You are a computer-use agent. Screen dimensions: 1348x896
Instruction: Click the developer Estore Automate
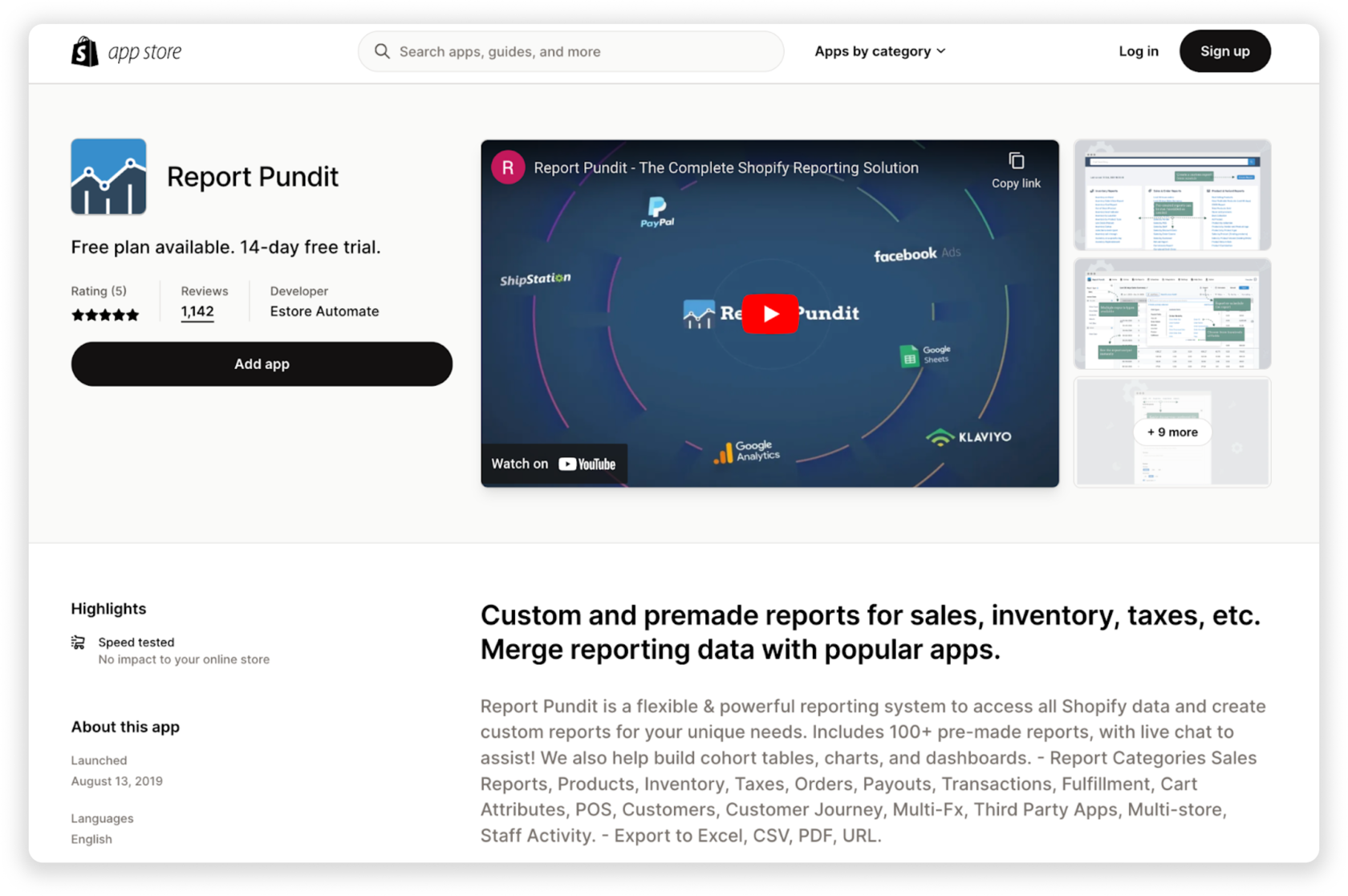pyautogui.click(x=324, y=311)
